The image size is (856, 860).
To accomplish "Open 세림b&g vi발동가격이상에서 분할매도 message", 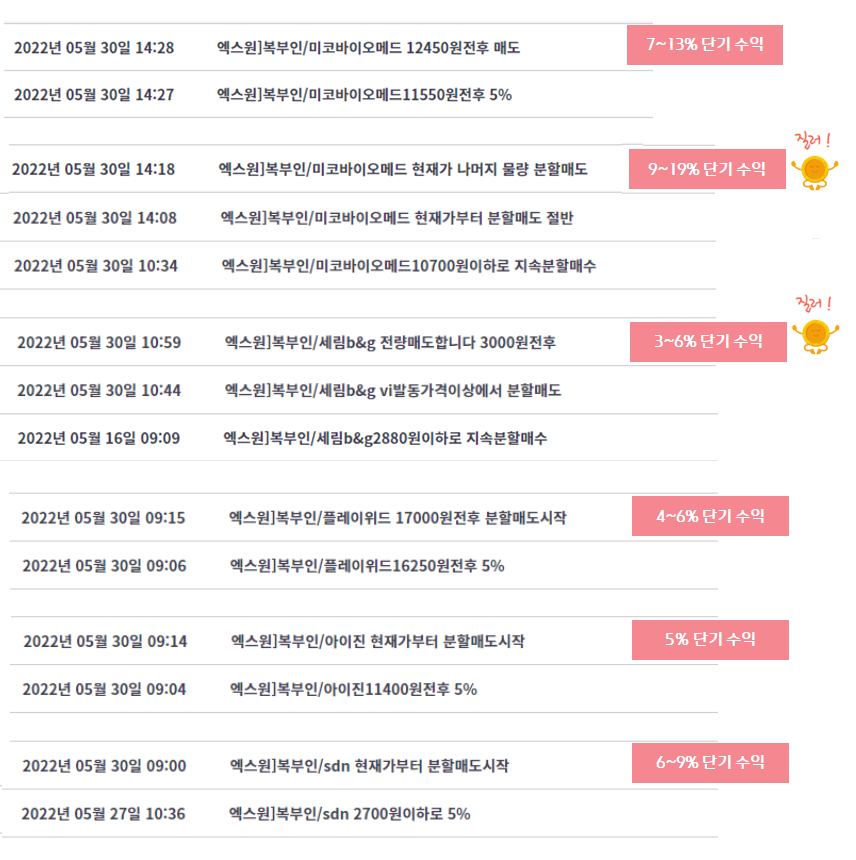I will (393, 391).
